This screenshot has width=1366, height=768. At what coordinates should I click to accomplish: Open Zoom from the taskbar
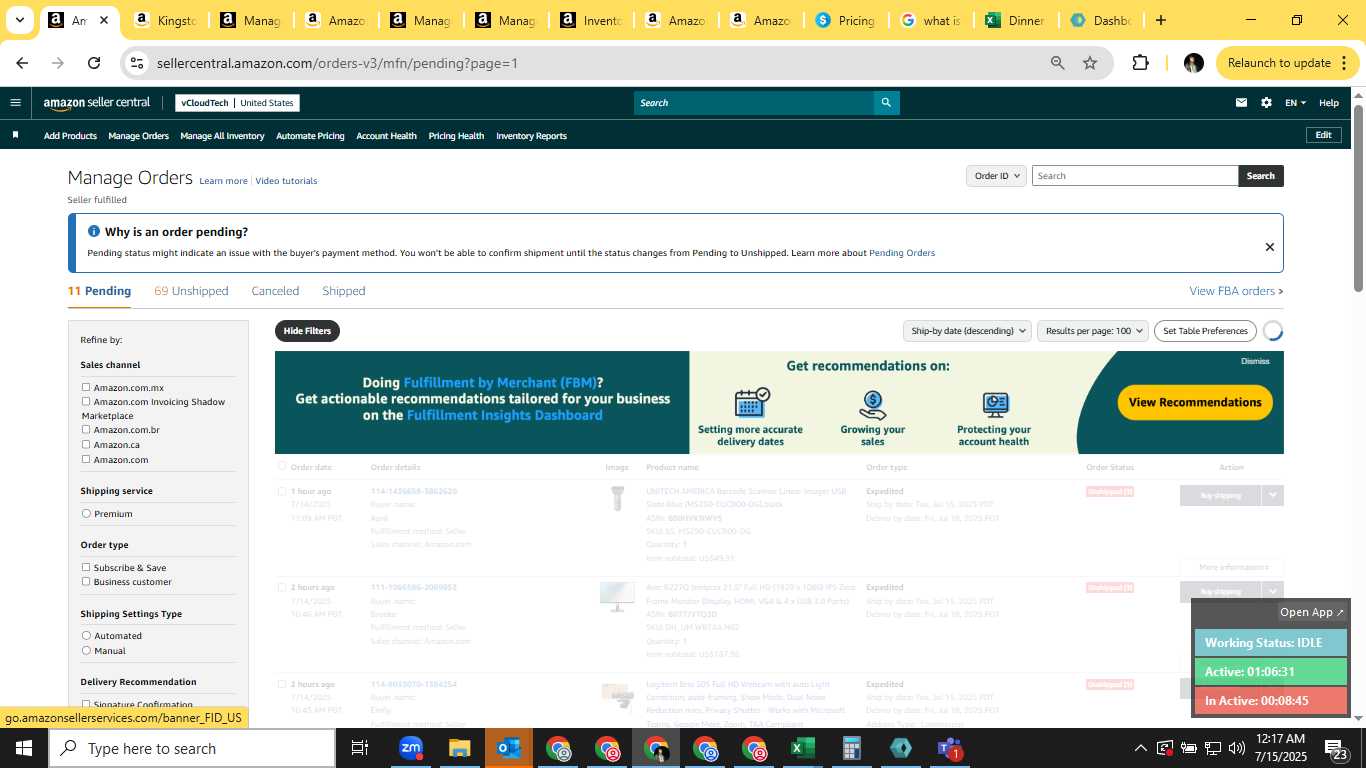pyautogui.click(x=410, y=748)
